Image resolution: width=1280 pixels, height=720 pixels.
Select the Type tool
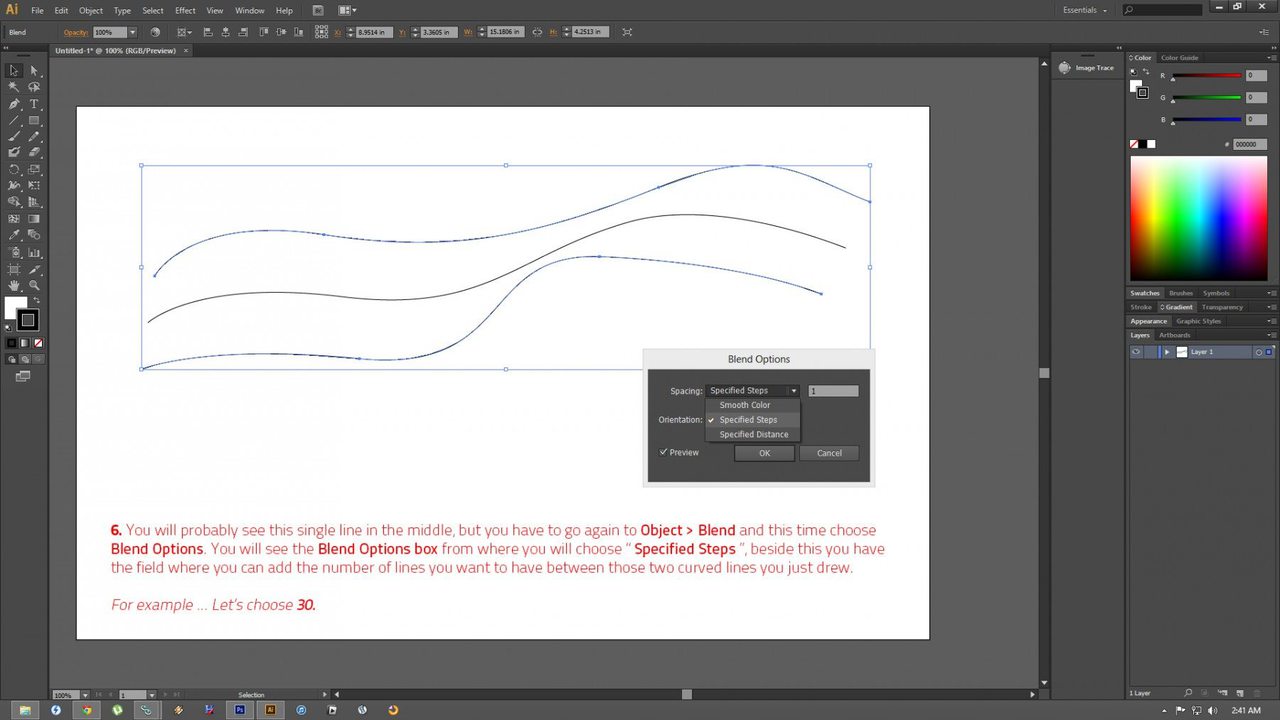(34, 104)
